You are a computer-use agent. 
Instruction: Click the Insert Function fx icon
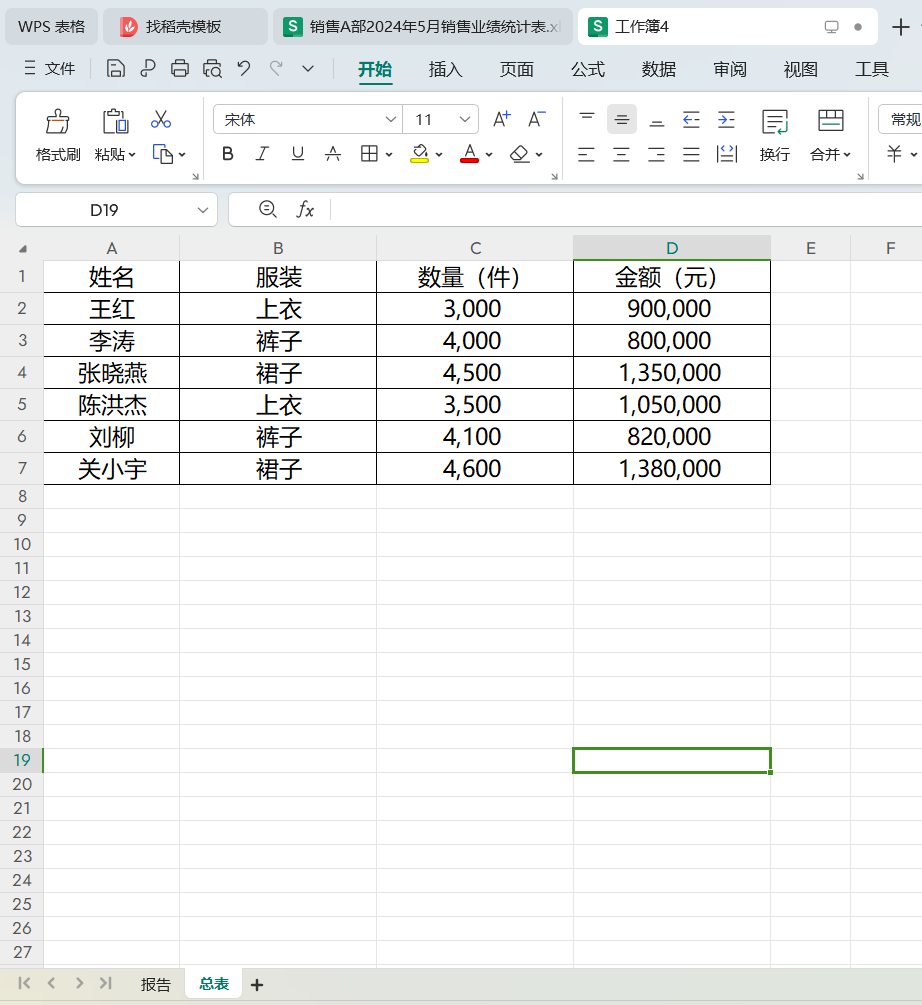pyautogui.click(x=305, y=210)
